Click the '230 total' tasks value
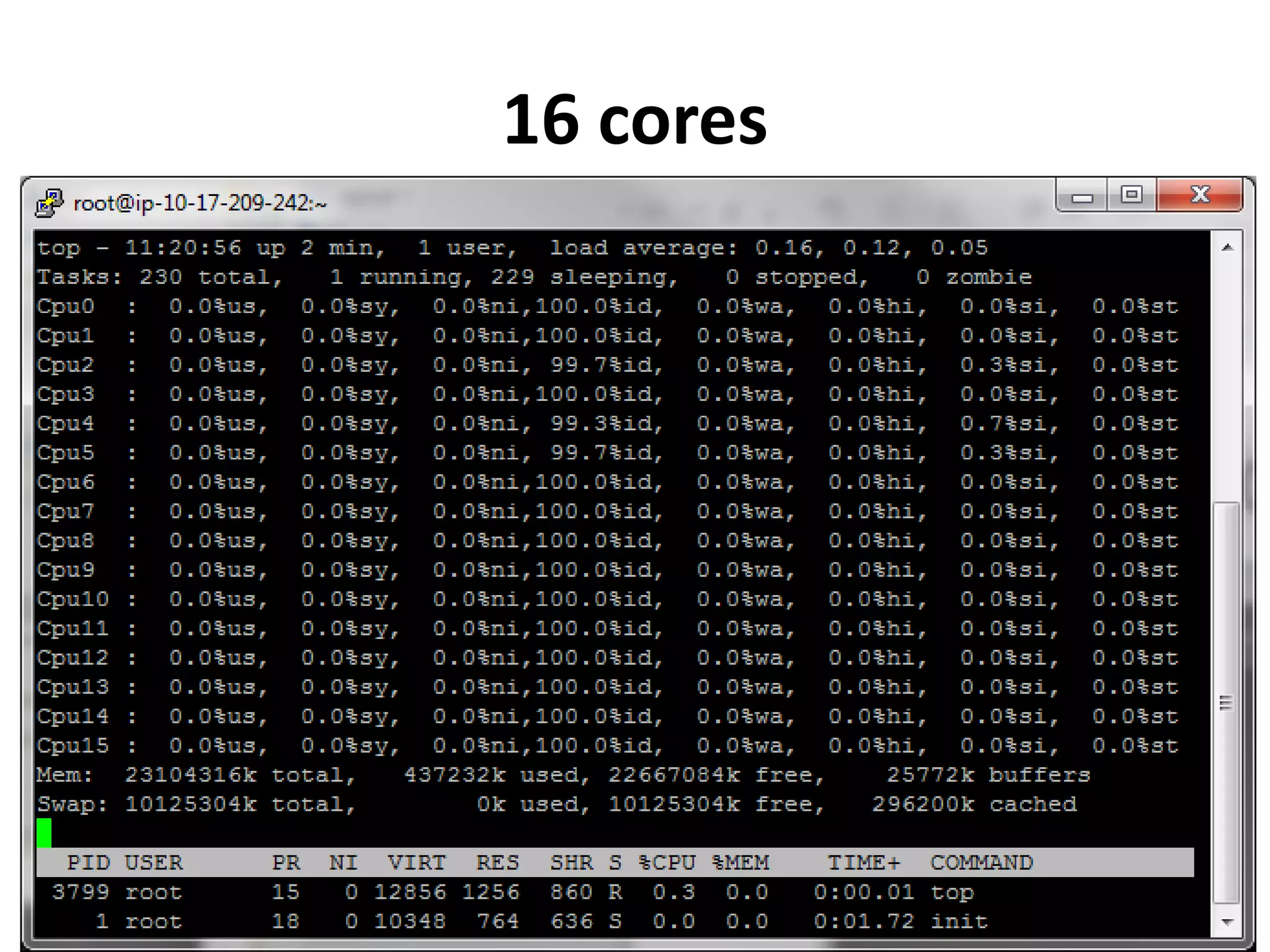The height and width of the screenshot is (952, 1270). coord(211,278)
